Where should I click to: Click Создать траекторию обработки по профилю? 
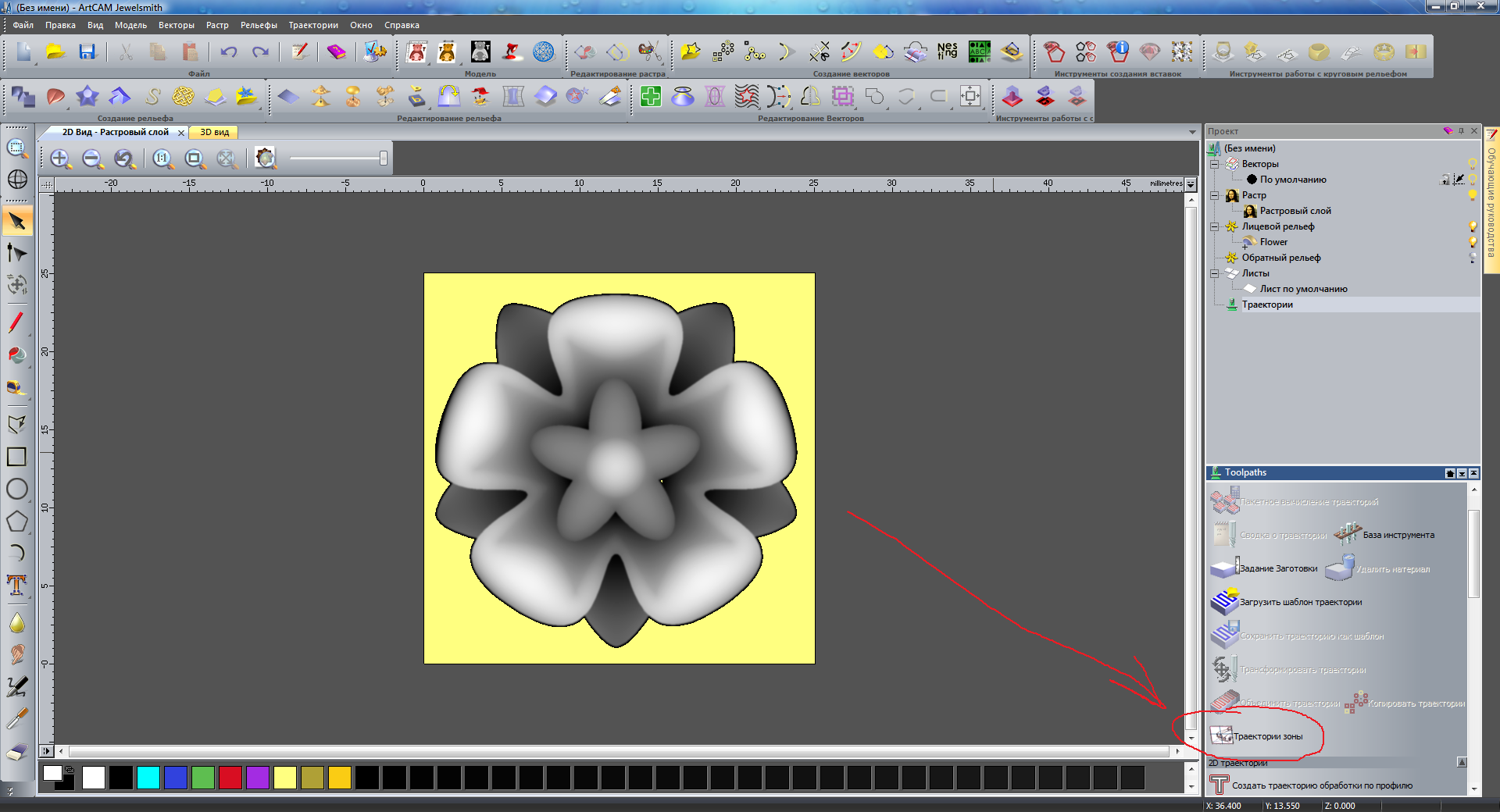point(1311,785)
